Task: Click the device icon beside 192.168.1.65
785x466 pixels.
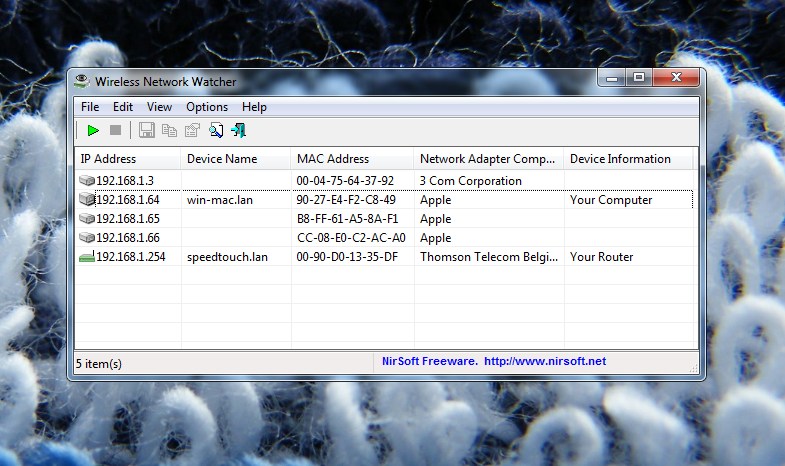Action: (x=87, y=219)
